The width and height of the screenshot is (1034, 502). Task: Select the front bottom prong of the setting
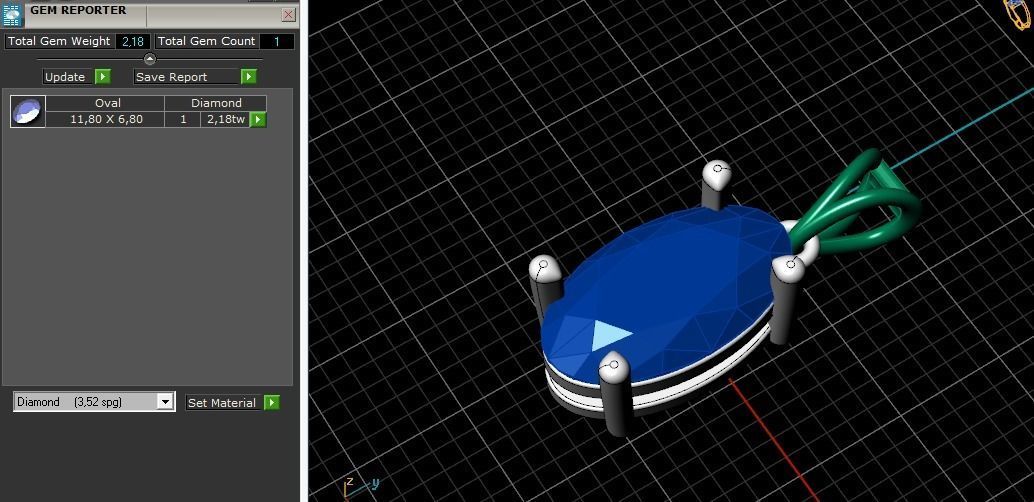click(x=614, y=394)
